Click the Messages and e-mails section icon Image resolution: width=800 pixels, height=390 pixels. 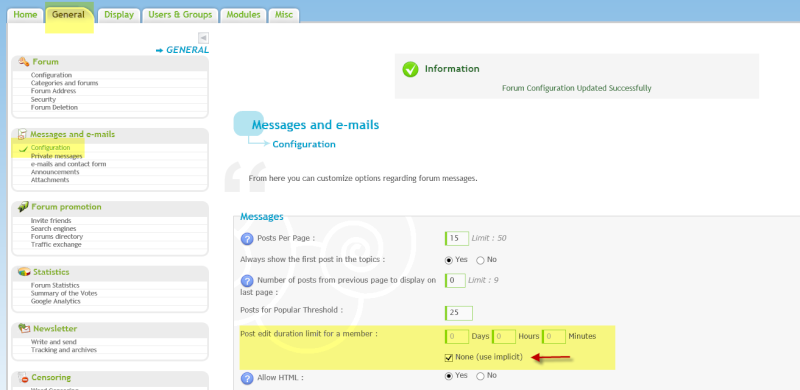pos(22,135)
